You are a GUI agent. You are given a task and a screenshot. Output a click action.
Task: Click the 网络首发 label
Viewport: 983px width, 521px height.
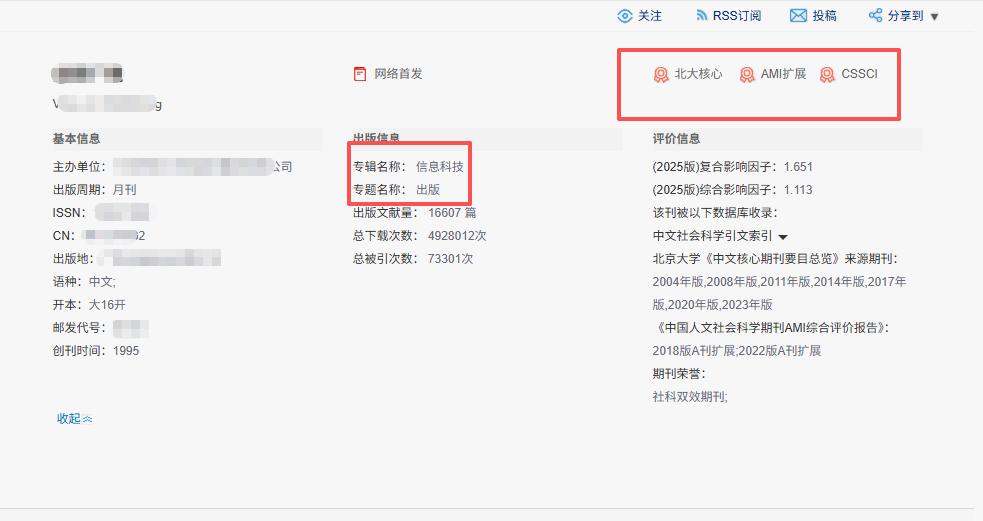click(x=398, y=74)
